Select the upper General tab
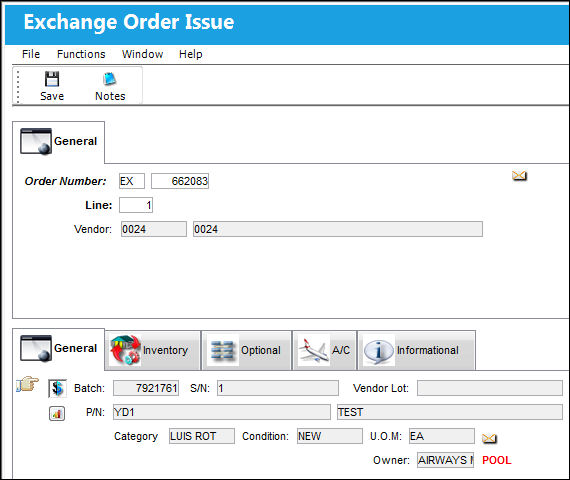This screenshot has height=480, width=570. (x=59, y=141)
